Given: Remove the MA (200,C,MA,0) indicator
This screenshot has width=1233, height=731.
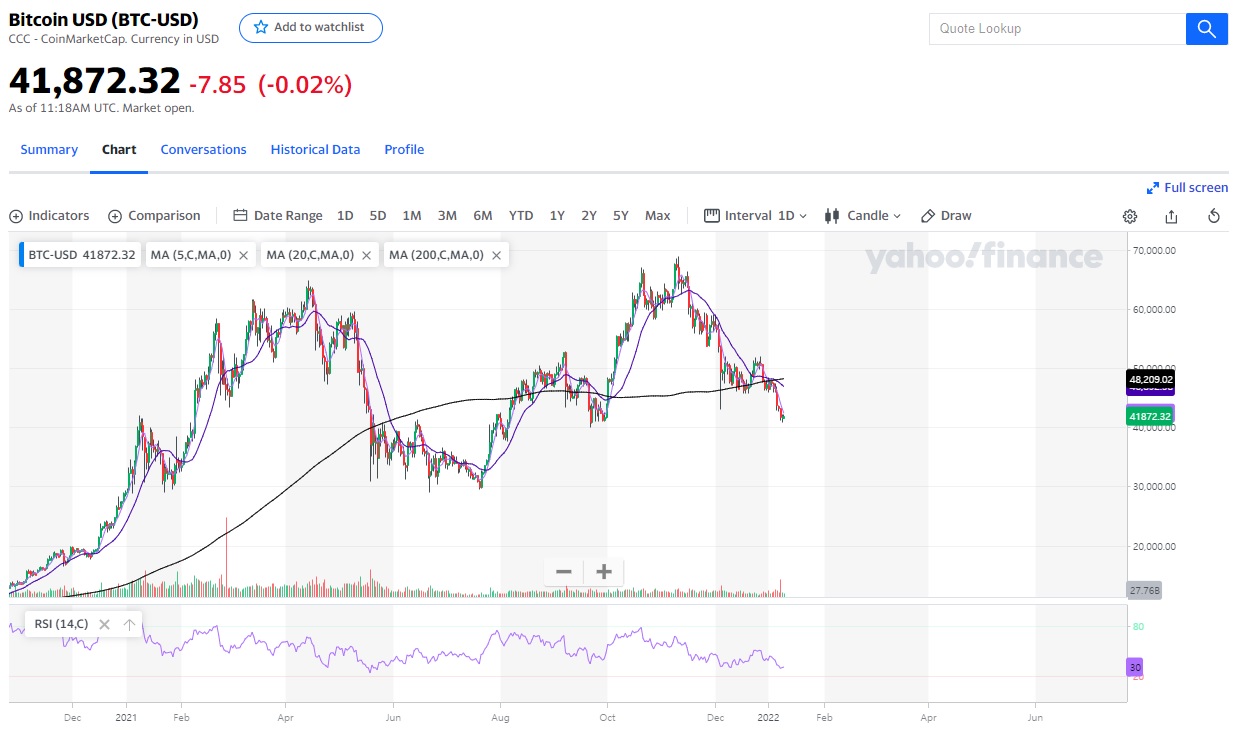Looking at the screenshot, I should pos(496,255).
